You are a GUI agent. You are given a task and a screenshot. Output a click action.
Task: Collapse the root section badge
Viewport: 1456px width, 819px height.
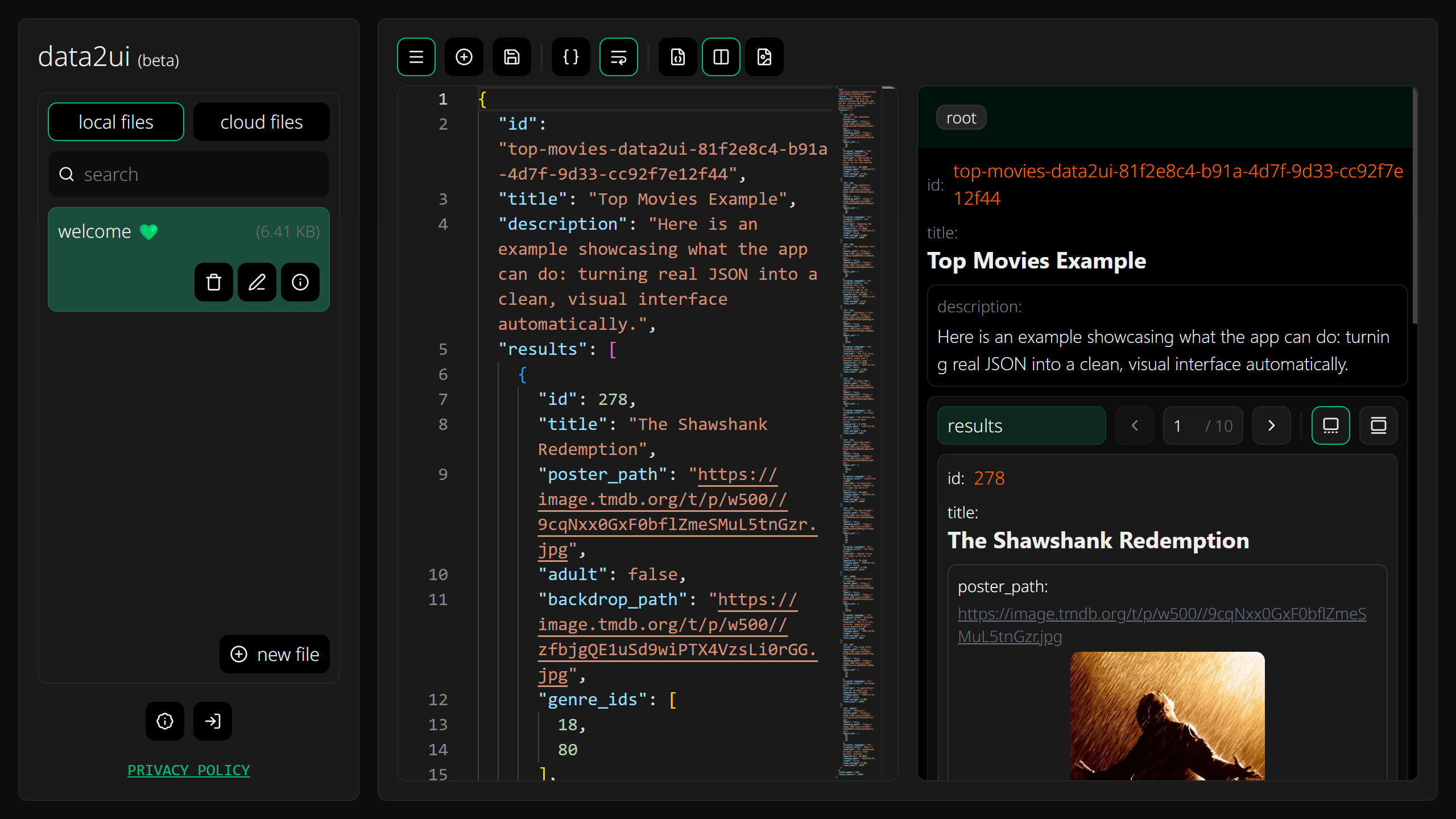(x=961, y=117)
